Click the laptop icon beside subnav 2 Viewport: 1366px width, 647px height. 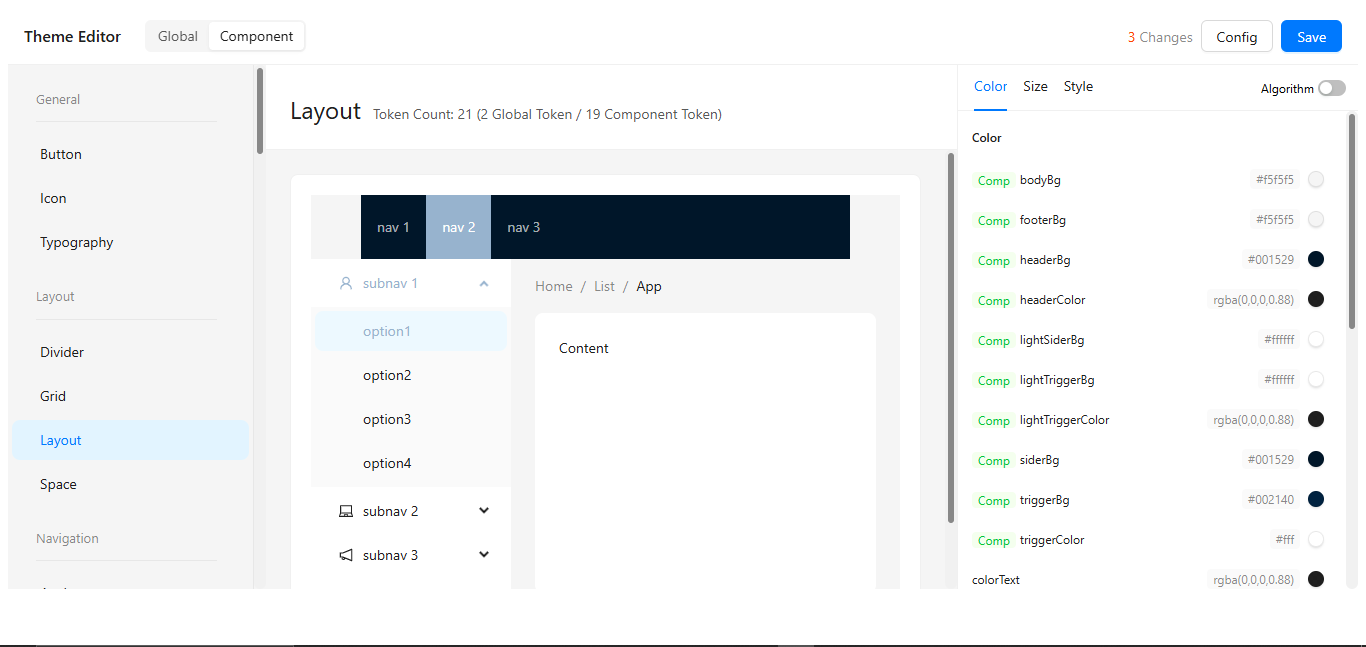point(346,511)
